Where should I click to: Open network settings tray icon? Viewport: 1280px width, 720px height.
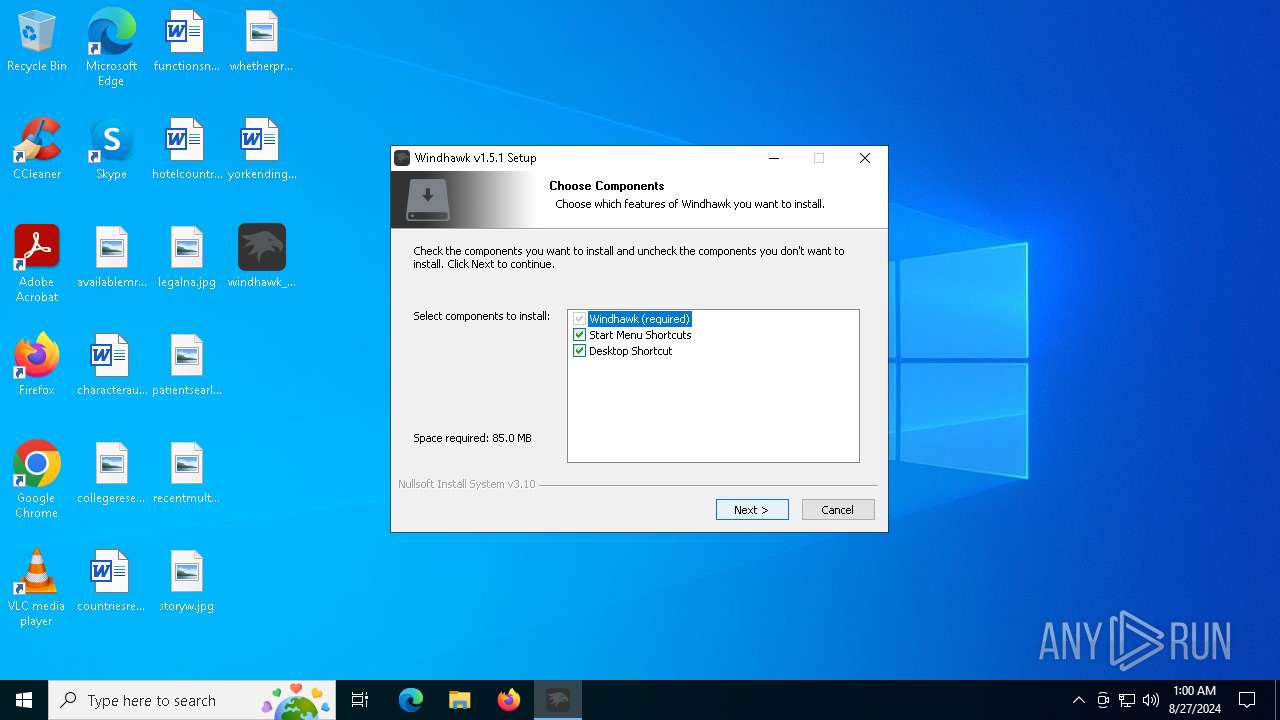coord(1127,700)
